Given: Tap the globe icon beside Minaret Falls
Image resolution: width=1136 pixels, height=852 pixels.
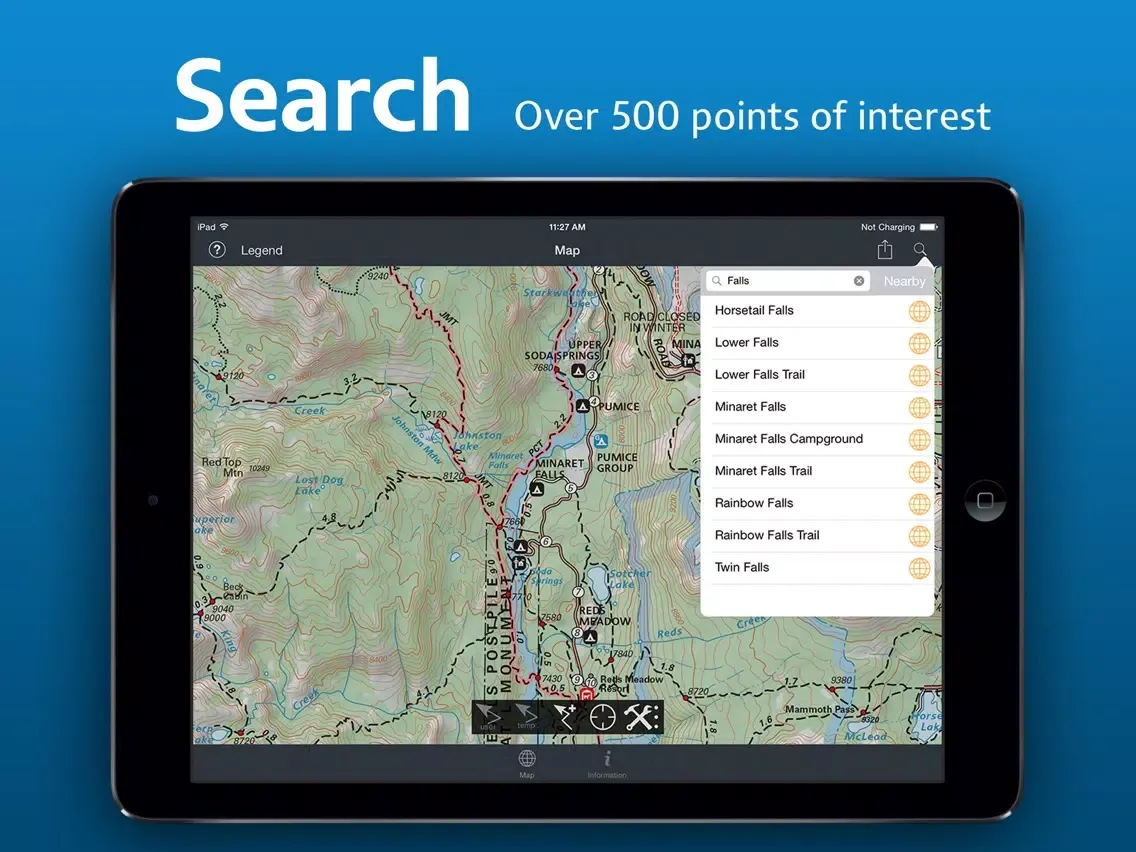Looking at the screenshot, I should click(x=919, y=408).
